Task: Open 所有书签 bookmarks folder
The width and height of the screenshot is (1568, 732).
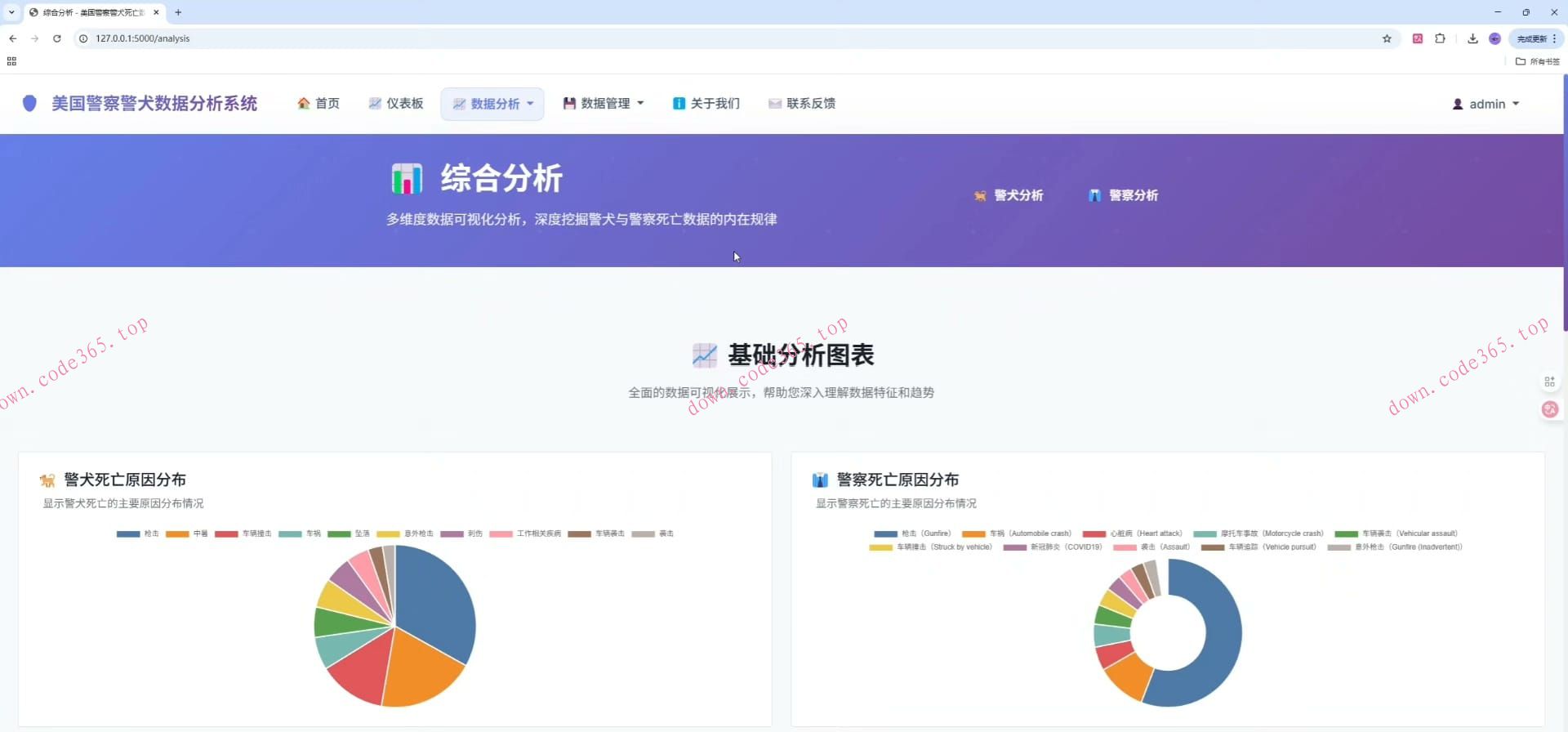Action: coord(1538,61)
